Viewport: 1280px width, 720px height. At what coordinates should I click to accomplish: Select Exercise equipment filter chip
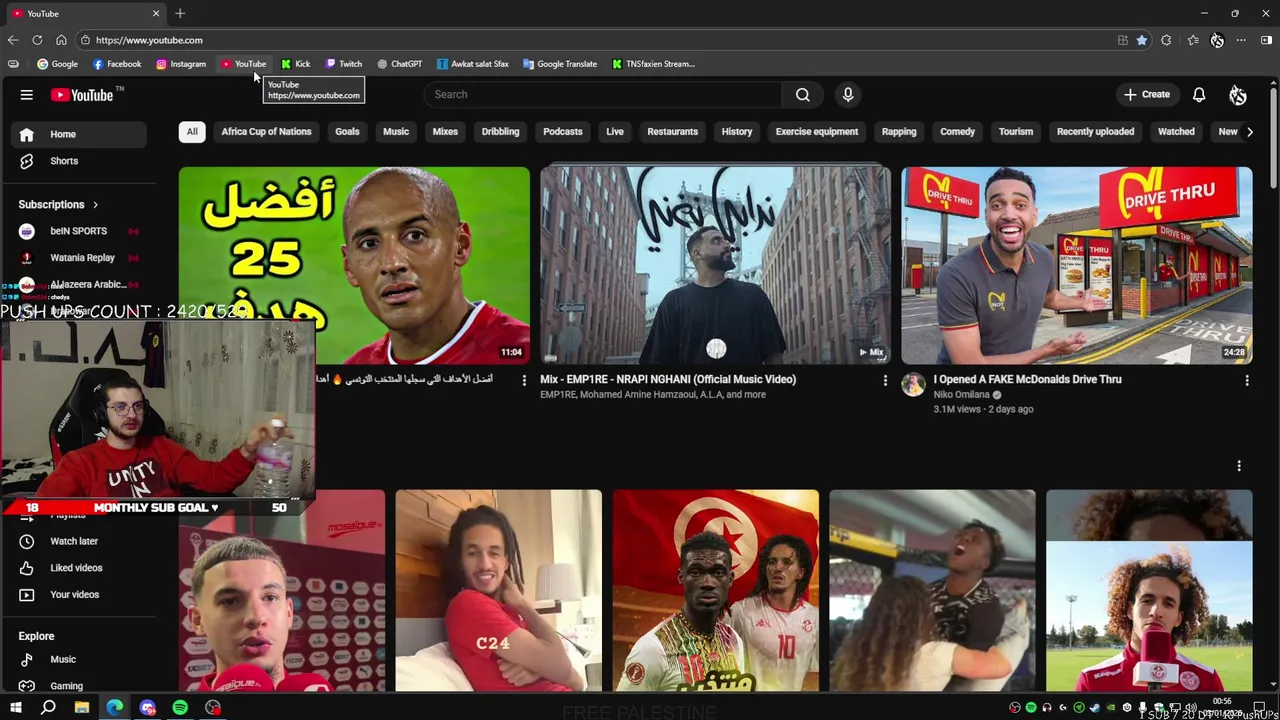pos(817,132)
